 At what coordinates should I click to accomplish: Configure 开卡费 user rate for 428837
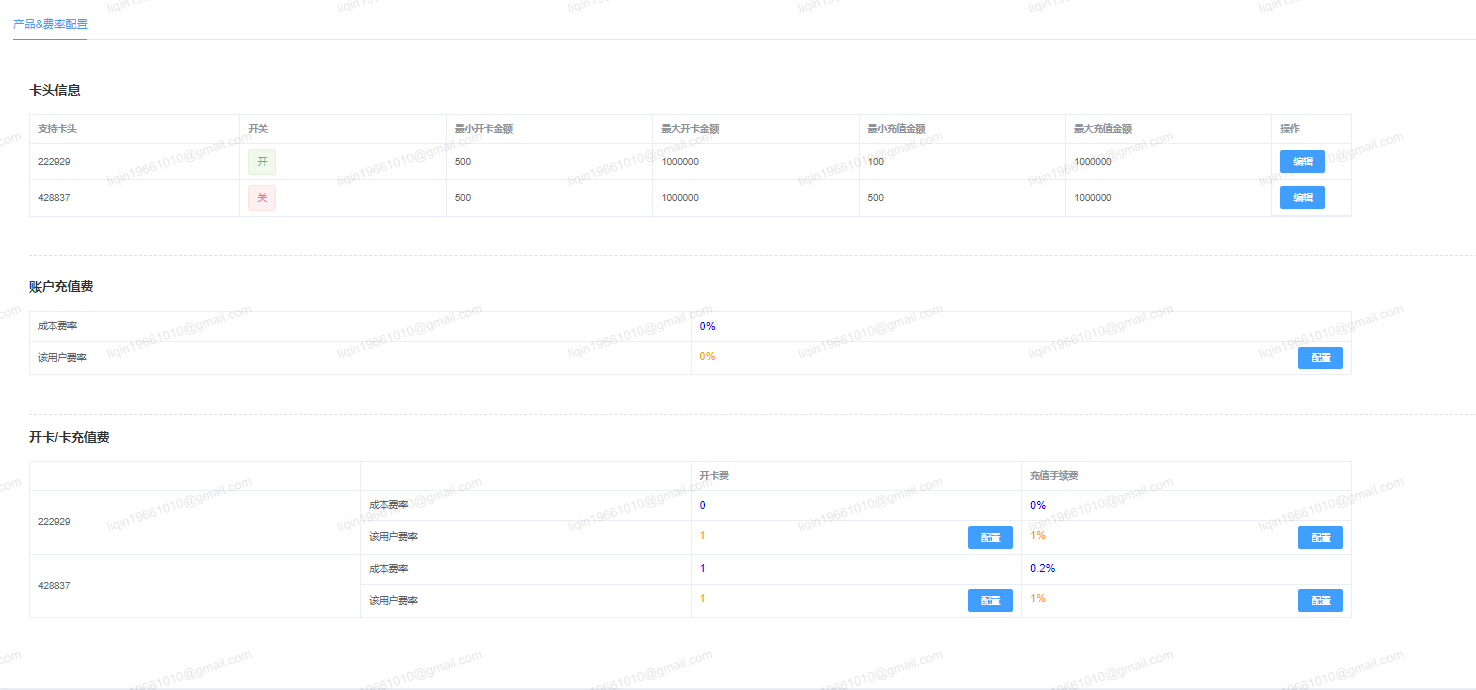click(x=990, y=601)
